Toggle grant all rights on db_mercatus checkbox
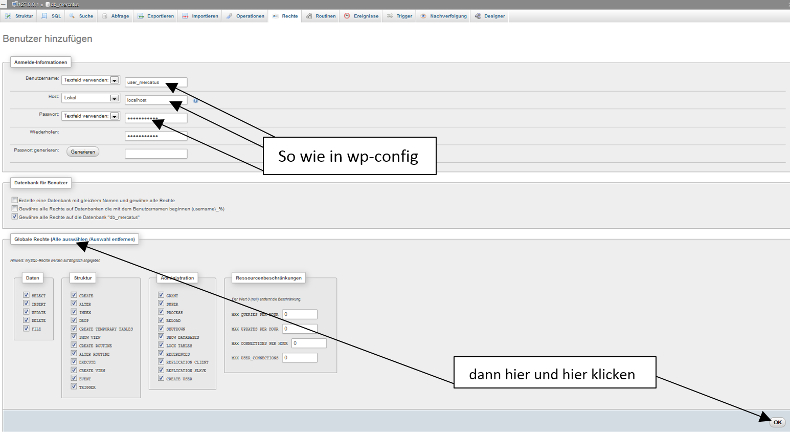 click(x=14, y=216)
